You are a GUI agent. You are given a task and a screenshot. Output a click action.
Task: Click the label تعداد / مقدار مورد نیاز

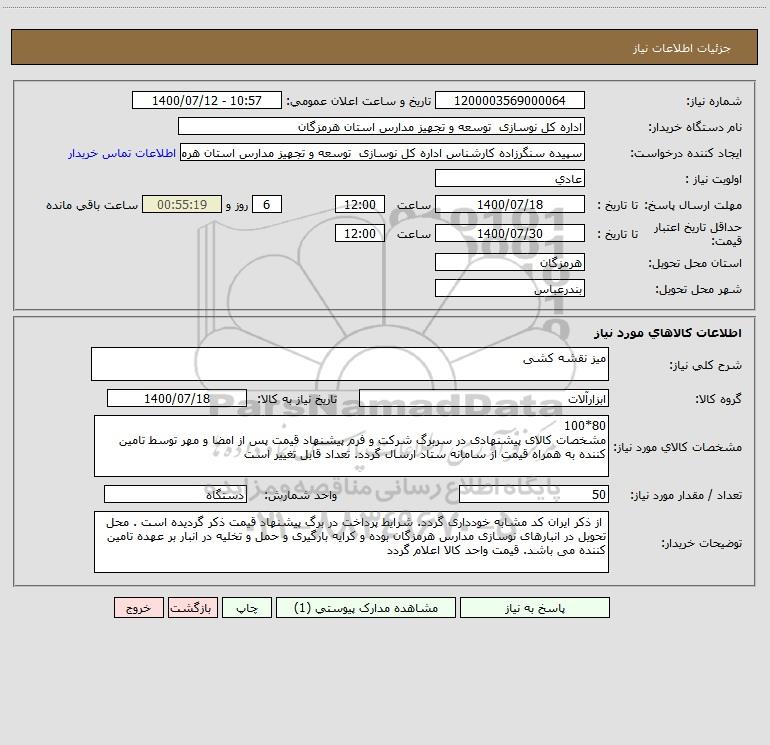[686, 495]
